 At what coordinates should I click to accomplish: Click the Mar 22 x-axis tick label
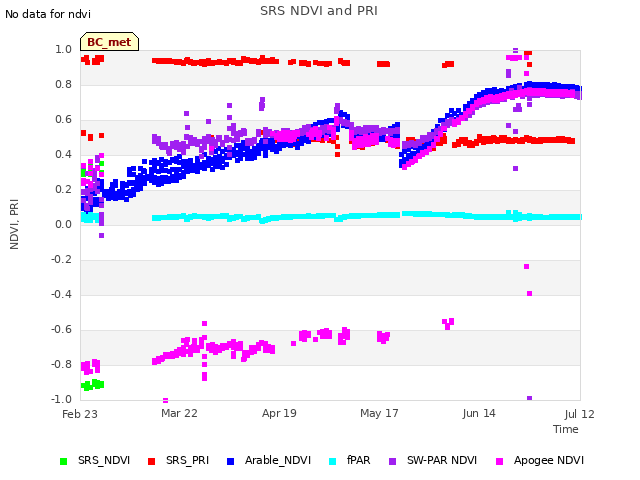coord(179,413)
